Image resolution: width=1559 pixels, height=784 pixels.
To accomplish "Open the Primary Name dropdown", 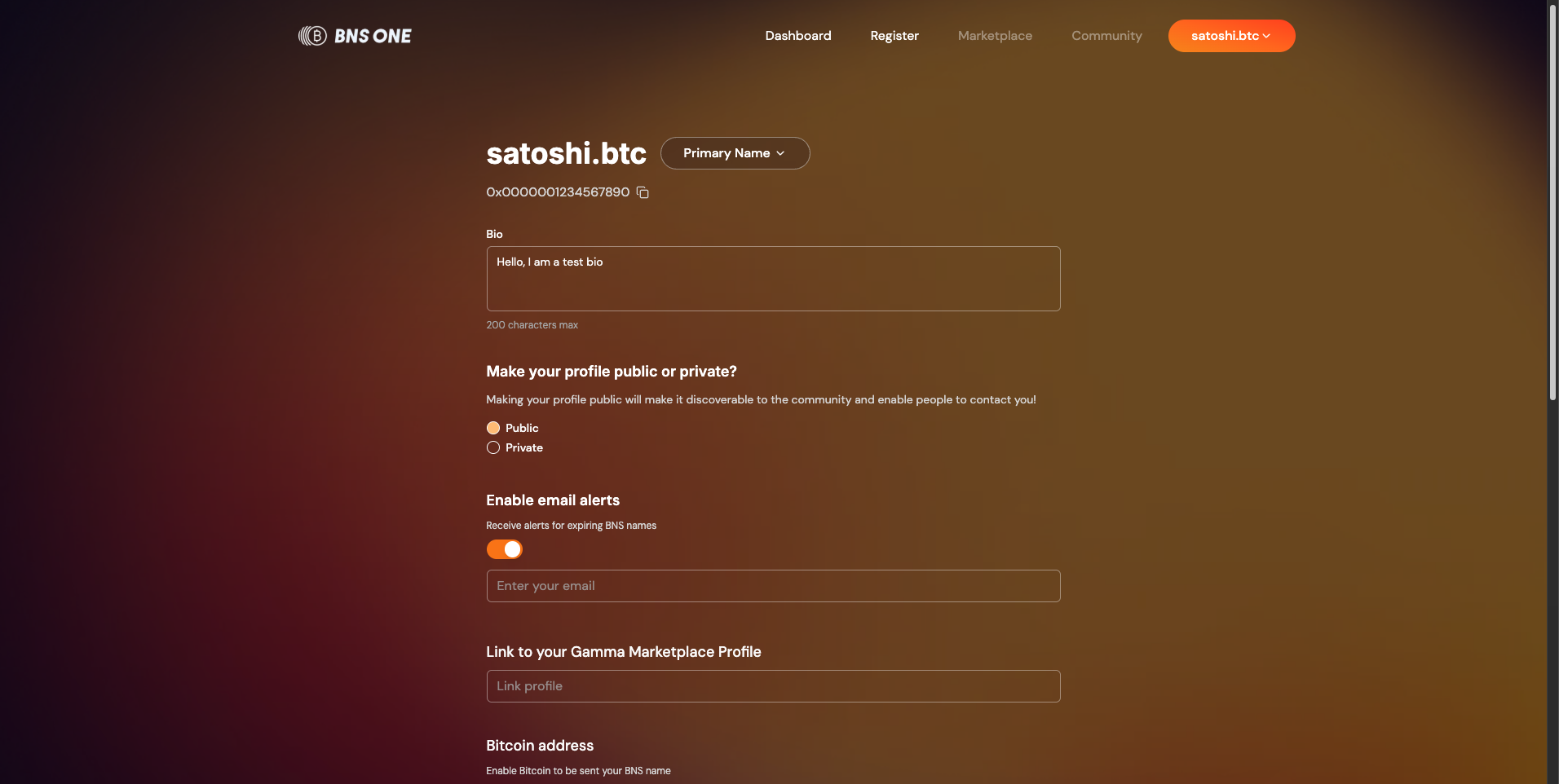I will [735, 153].
